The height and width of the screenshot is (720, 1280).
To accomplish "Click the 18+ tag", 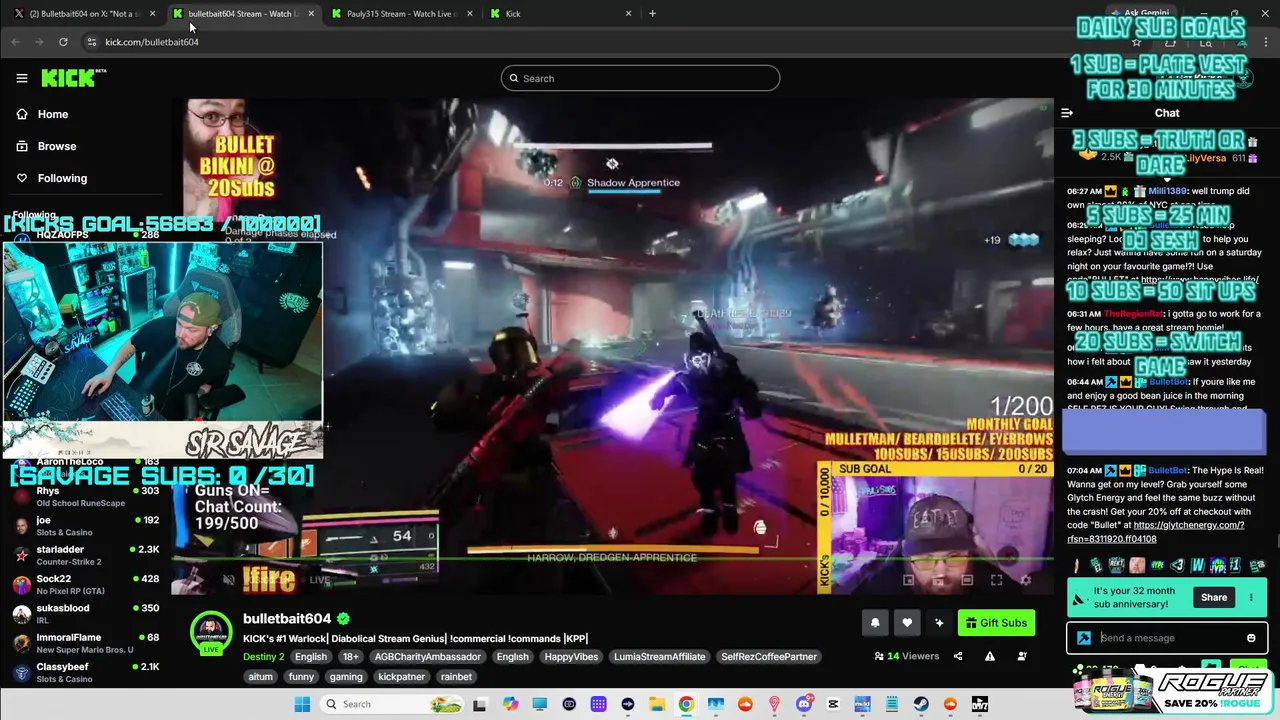I will click(350, 657).
